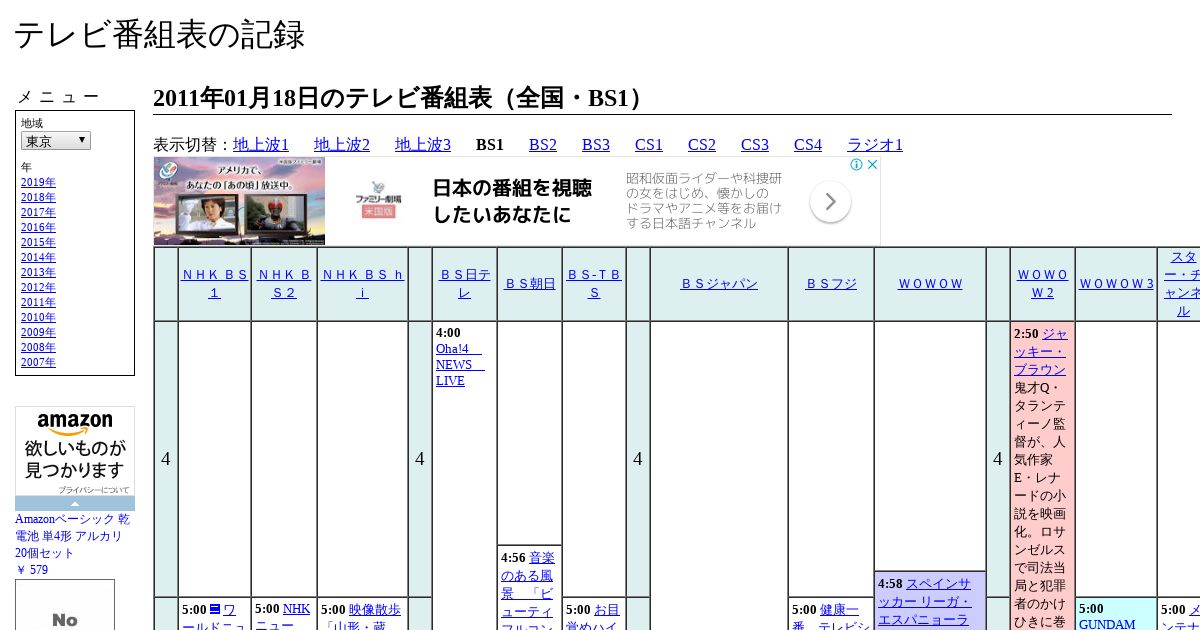Open the BS-TBS channel link
This screenshot has height=630, width=1200.
[x=594, y=283]
